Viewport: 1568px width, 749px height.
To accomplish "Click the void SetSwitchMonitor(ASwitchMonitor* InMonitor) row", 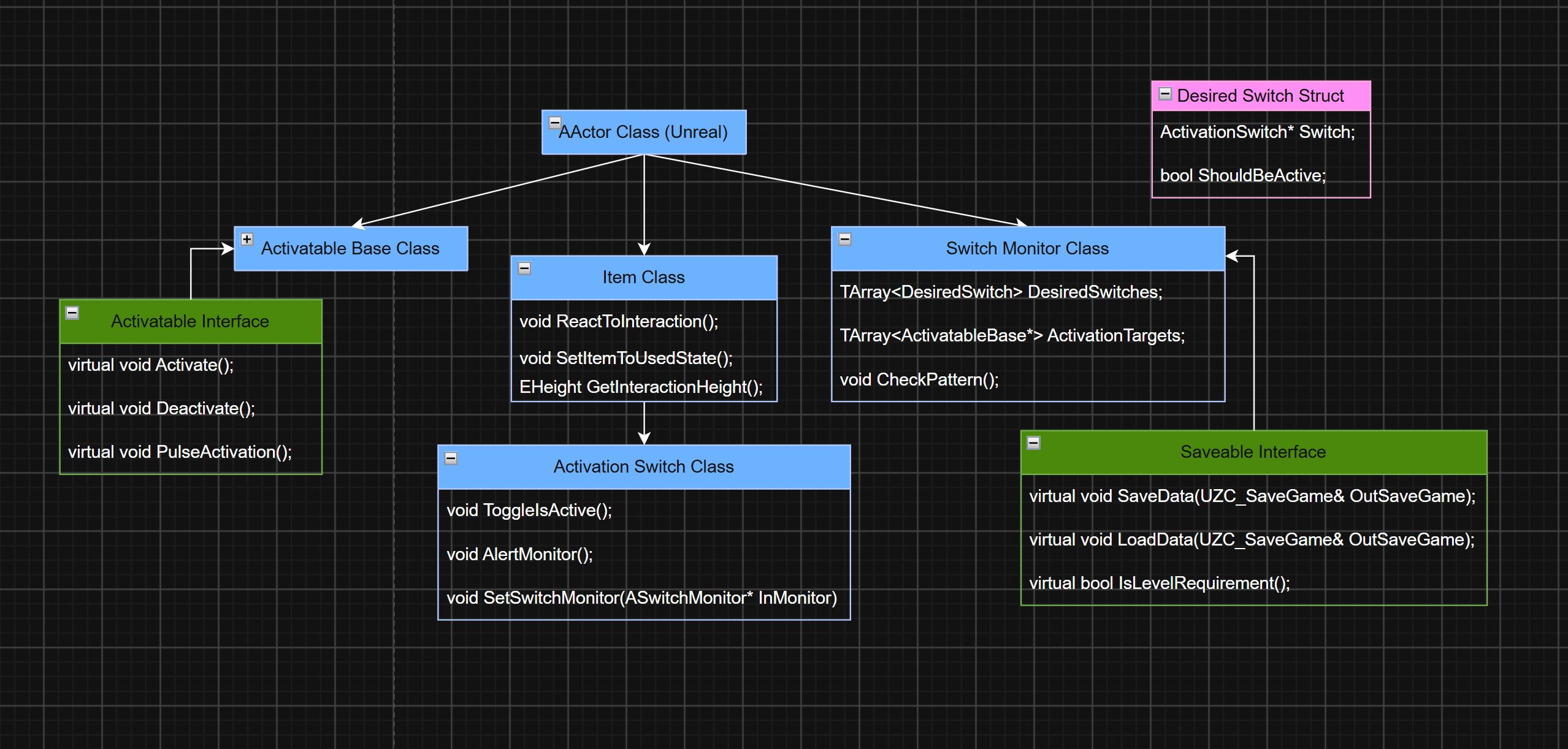I will [644, 598].
